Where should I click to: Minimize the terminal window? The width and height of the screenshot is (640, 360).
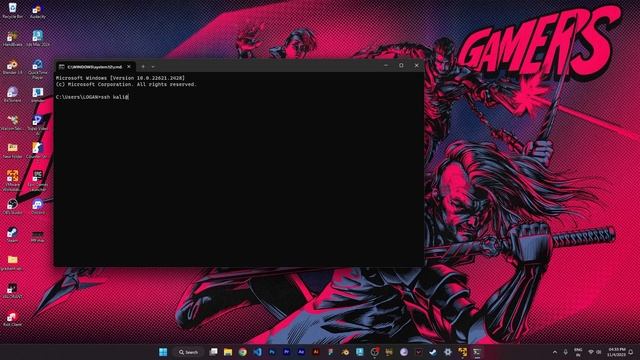pos(386,65)
